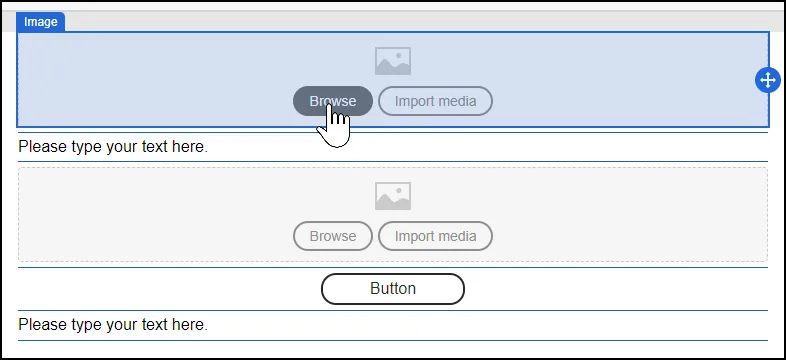The width and height of the screenshot is (786, 360).
Task: Click the rounded 'Button' element
Action: (x=392, y=289)
